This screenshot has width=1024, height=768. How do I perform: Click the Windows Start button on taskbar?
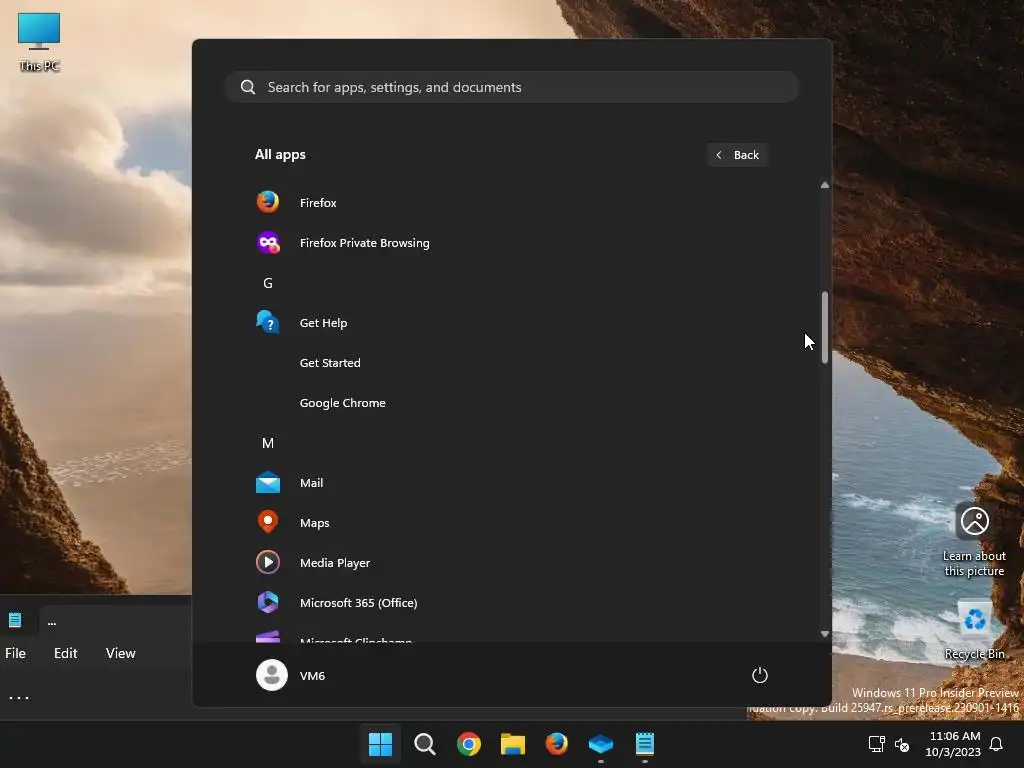coord(380,743)
